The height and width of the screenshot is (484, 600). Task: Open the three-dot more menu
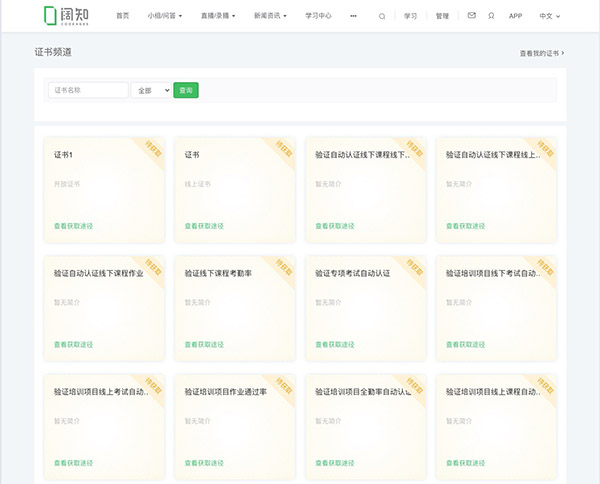click(x=353, y=16)
